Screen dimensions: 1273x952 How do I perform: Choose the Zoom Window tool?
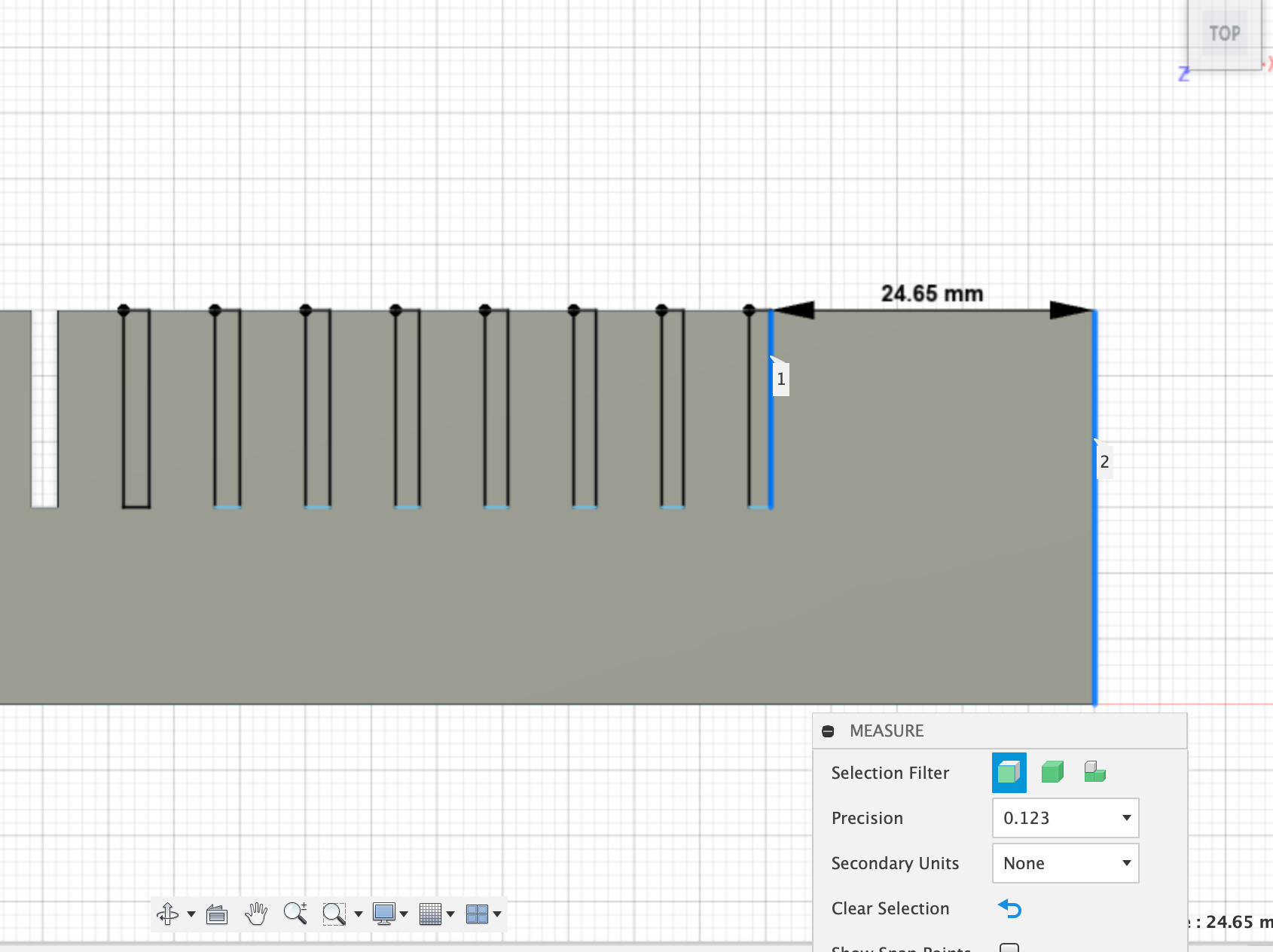pos(334,914)
